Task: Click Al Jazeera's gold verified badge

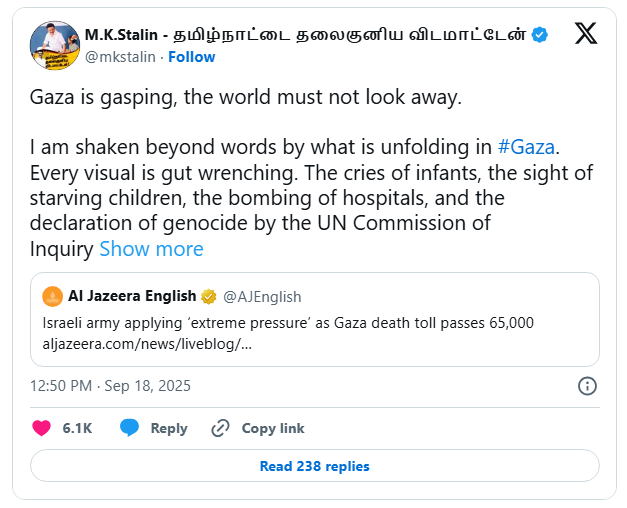Action: [x=209, y=296]
